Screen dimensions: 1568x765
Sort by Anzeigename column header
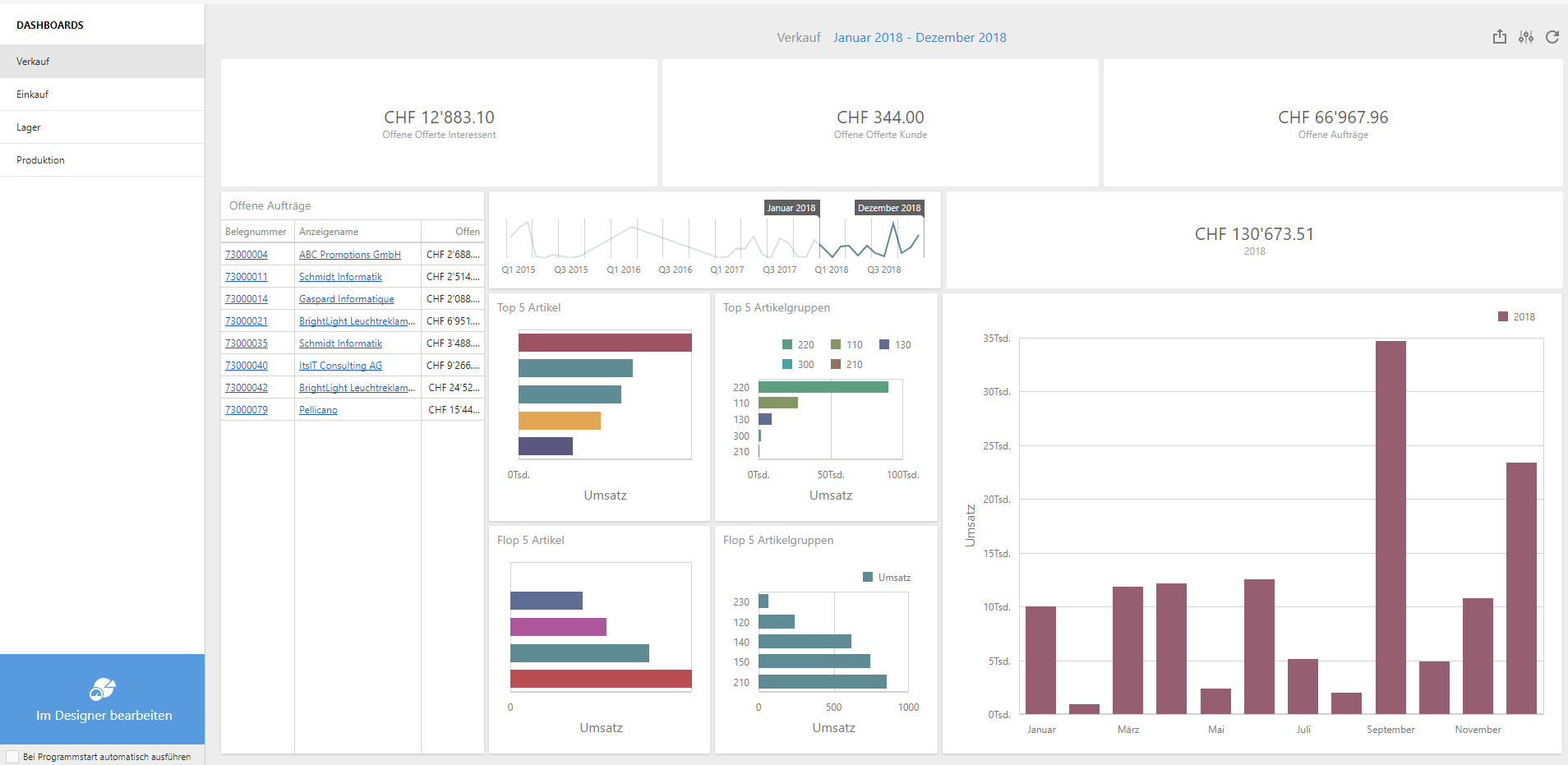[x=357, y=232]
